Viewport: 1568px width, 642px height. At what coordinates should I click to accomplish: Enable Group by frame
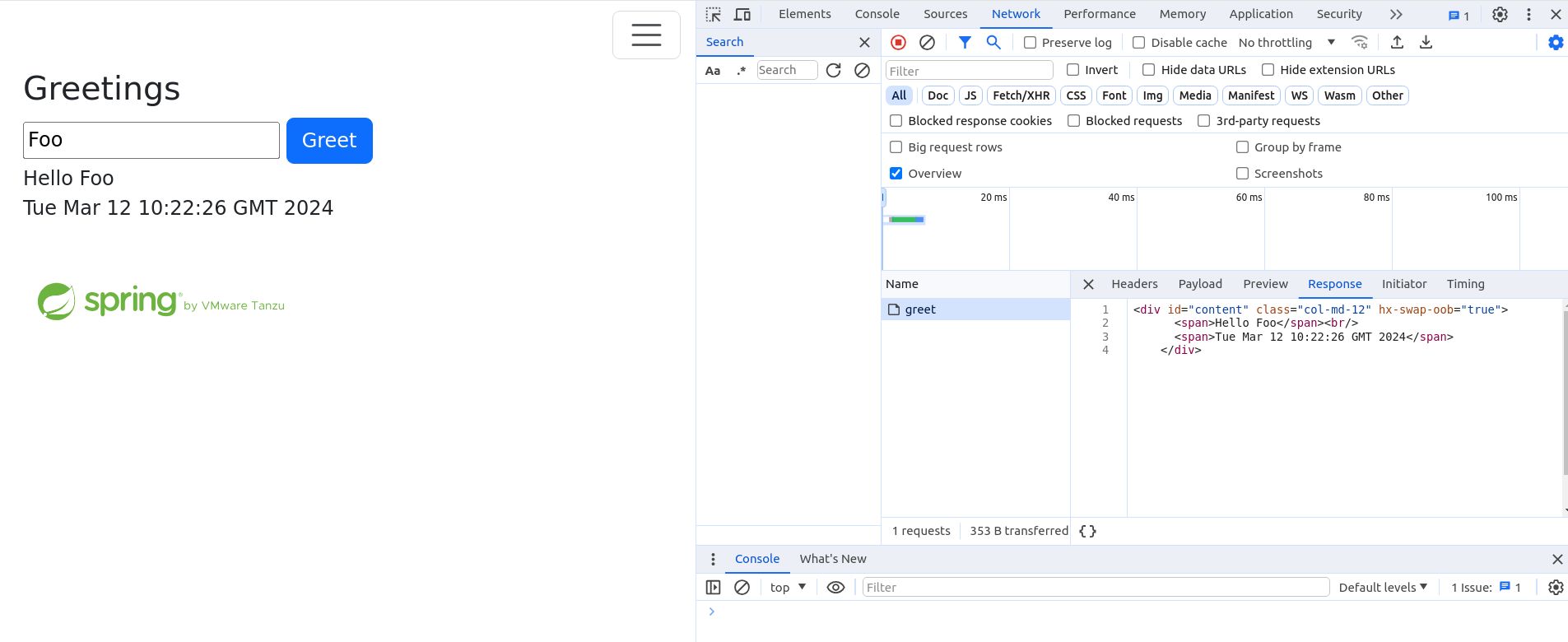(x=1242, y=147)
